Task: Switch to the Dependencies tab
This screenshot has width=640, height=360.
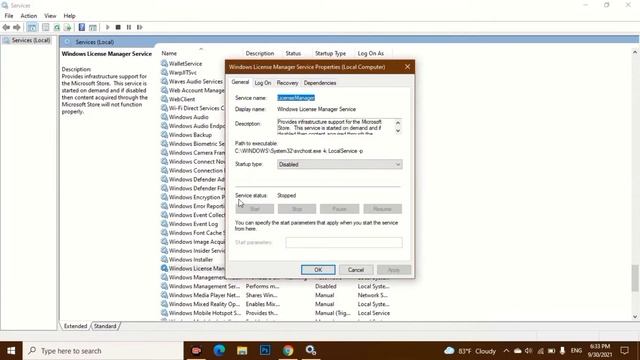Action: (x=320, y=83)
